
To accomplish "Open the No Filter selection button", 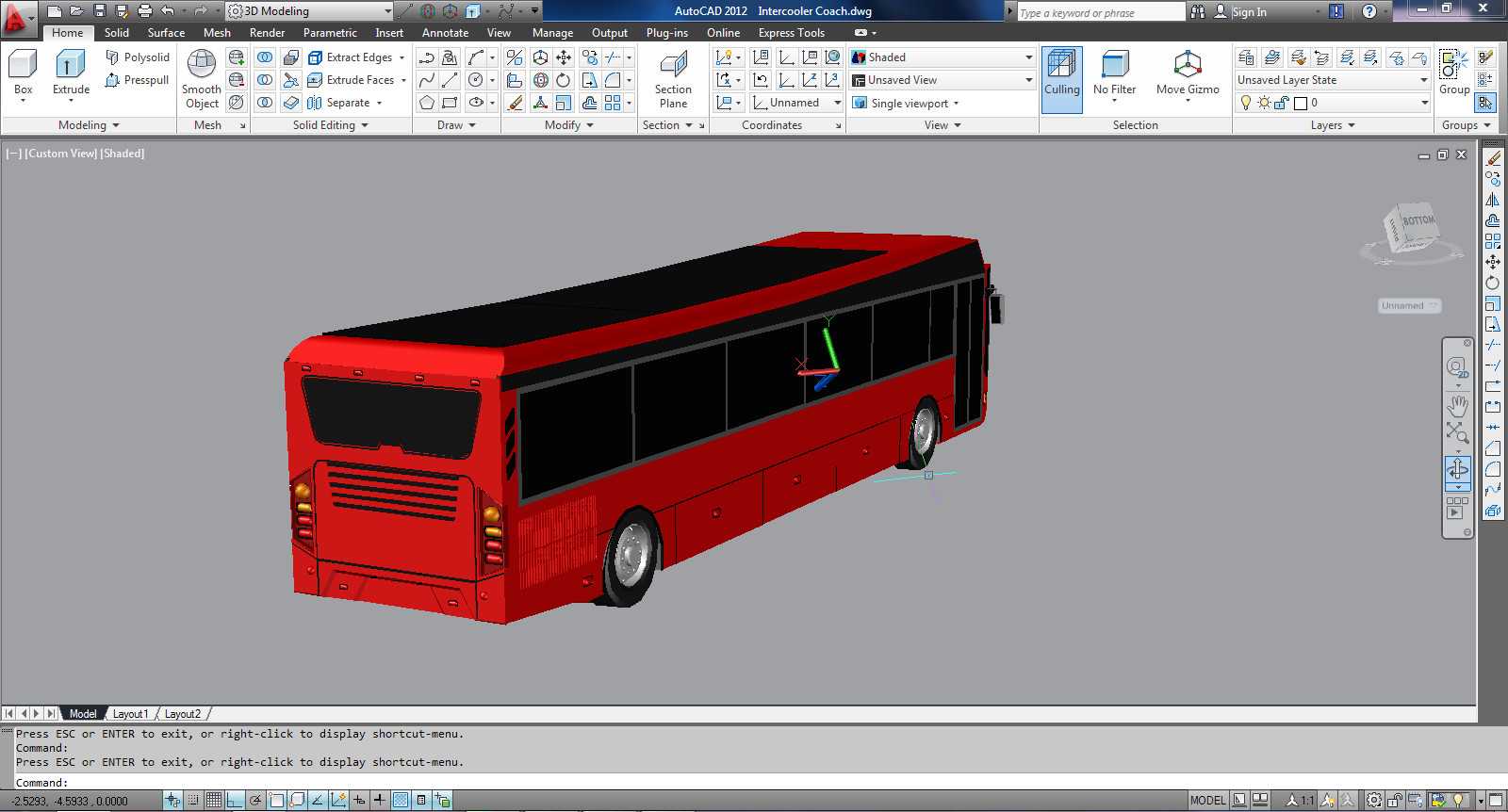I will pos(1115,73).
